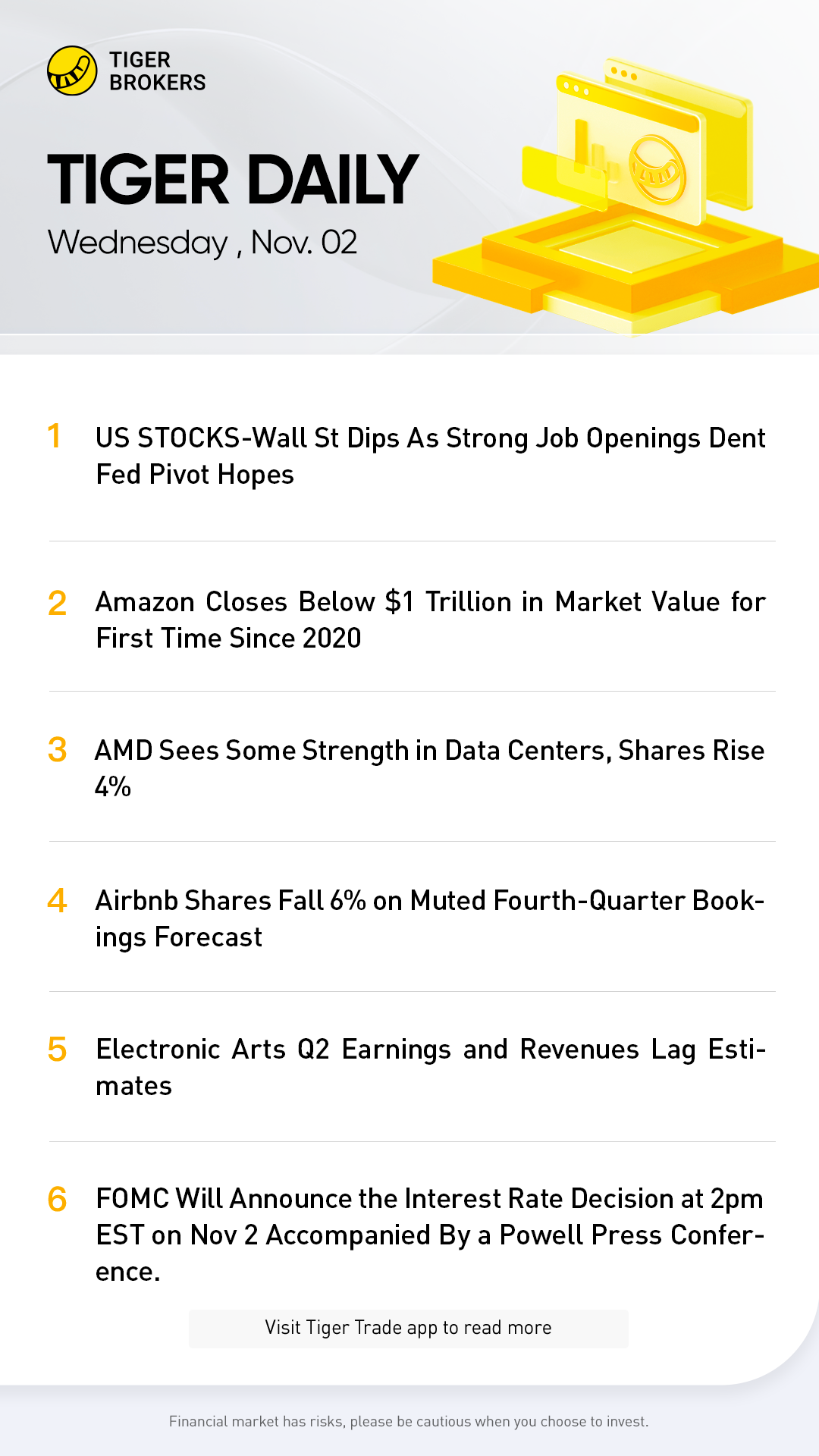
Task: Click the orange number 1 marker
Action: (54, 436)
